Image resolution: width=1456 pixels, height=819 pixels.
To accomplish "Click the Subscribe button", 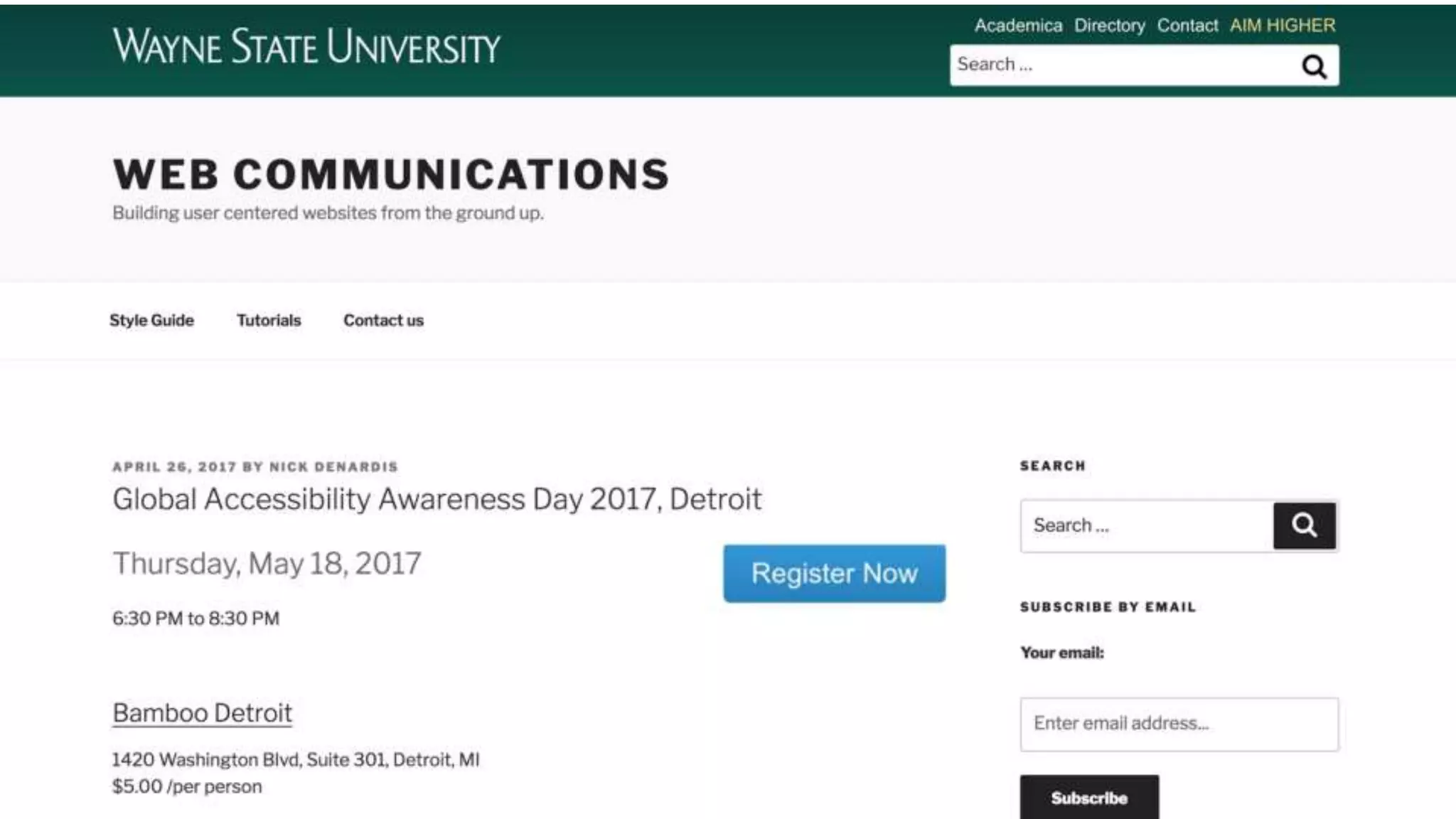I will (1089, 798).
